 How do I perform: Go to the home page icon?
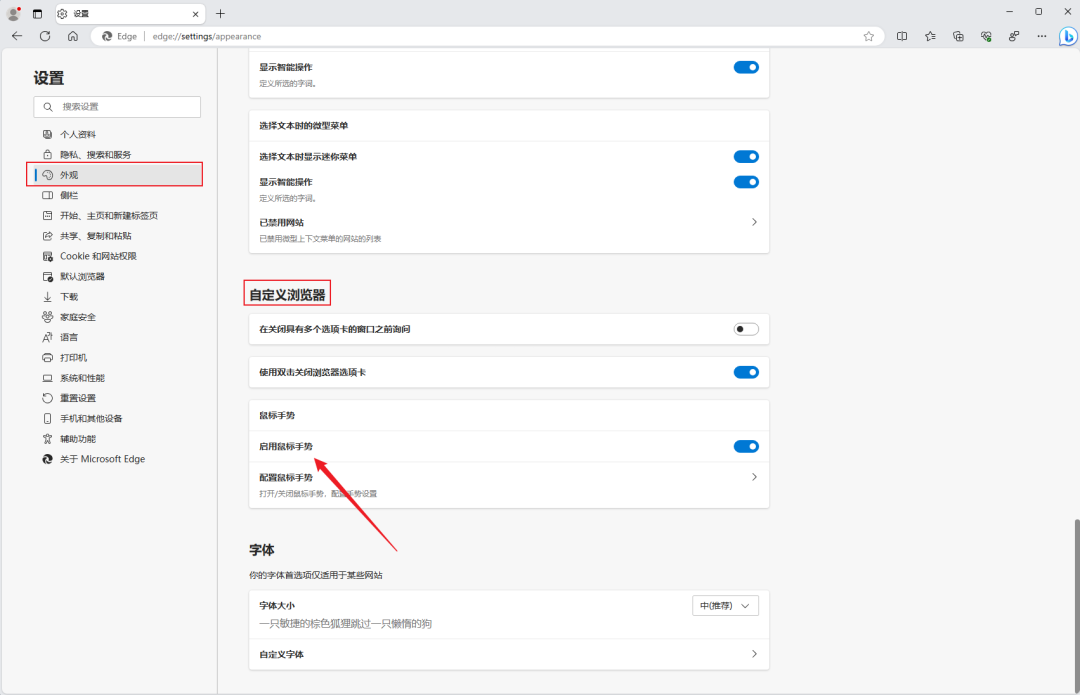point(72,36)
